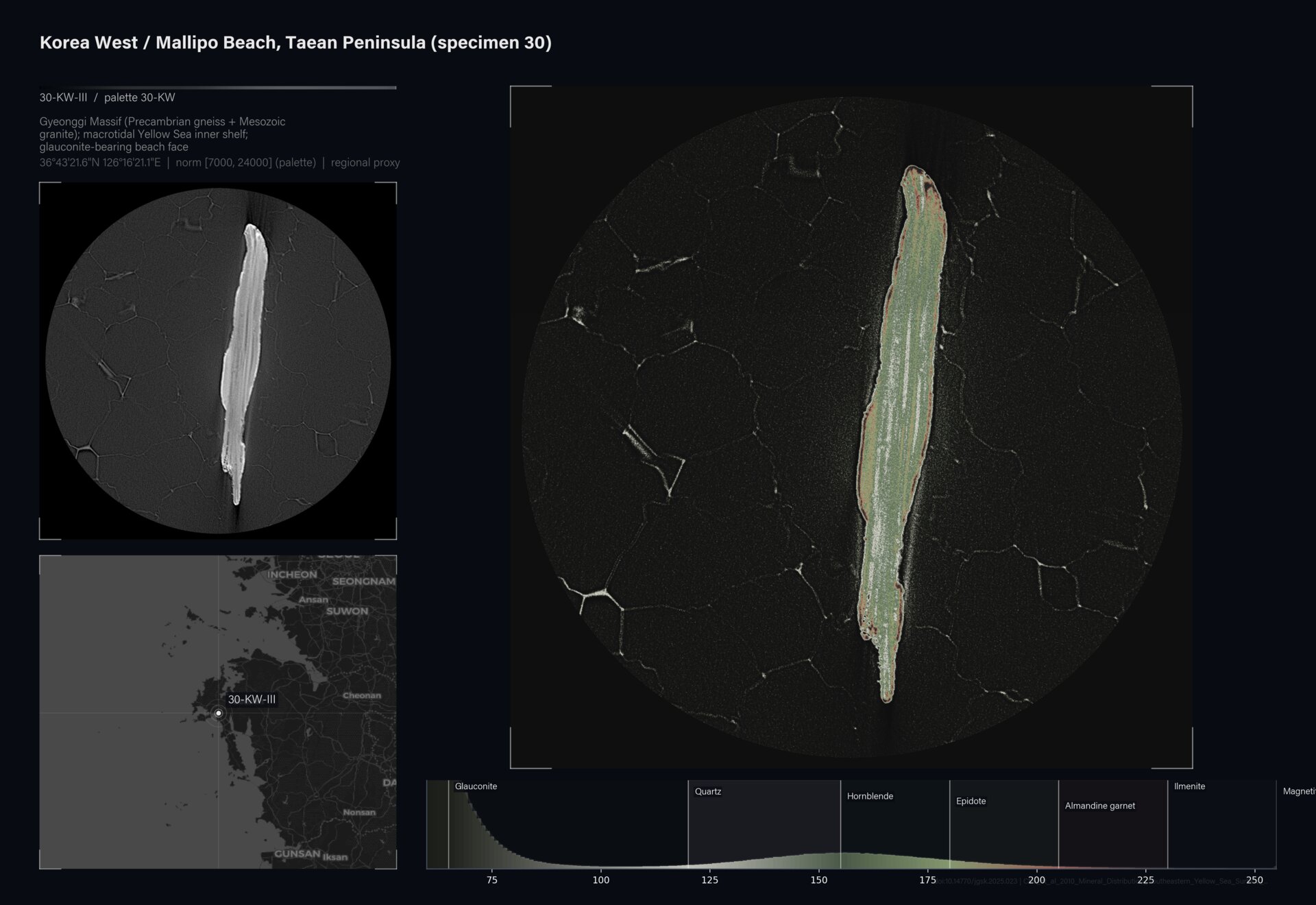Click the SUWON city label on map
This screenshot has height=905, width=1316.
(348, 611)
